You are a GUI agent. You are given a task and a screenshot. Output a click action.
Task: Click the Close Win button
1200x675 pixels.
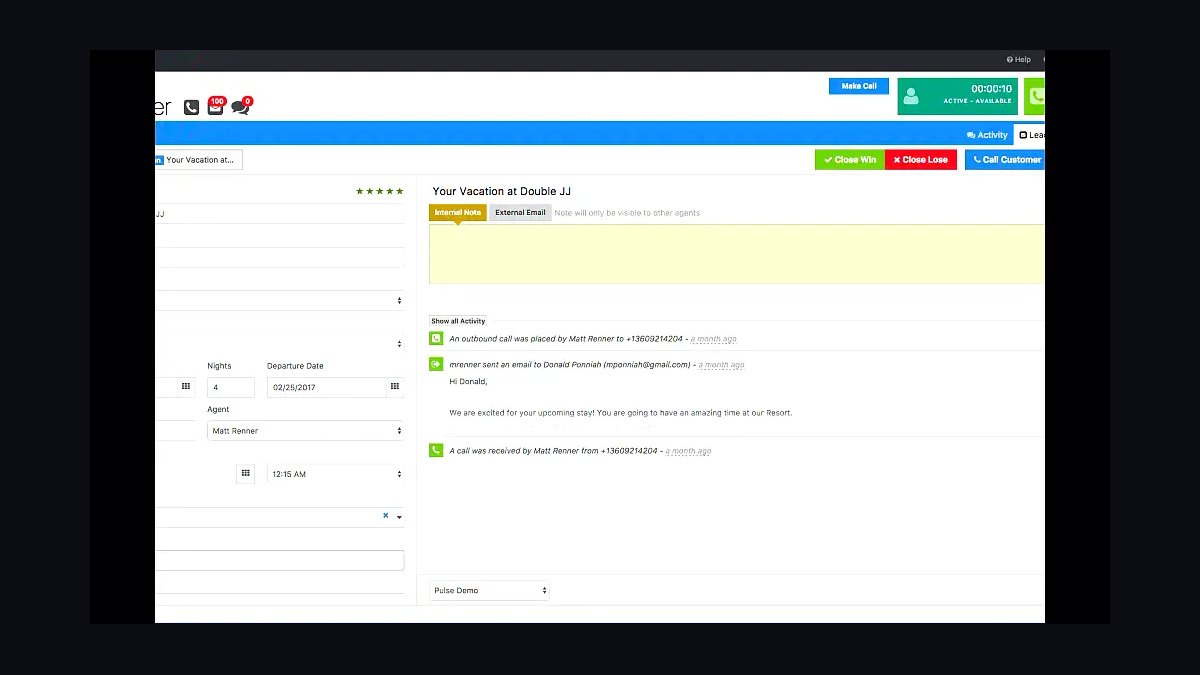[850, 160]
